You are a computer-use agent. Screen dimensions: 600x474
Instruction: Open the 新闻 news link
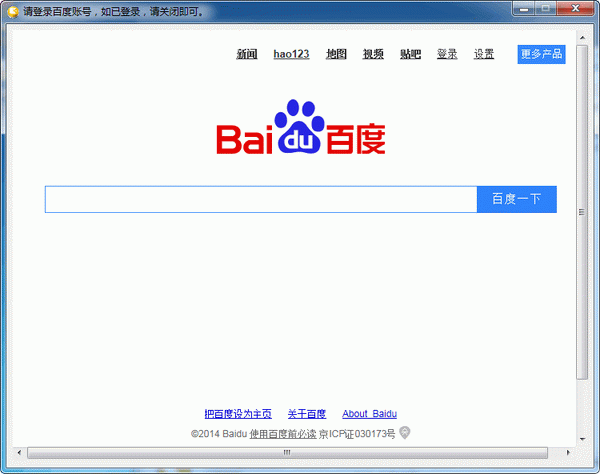[247, 54]
